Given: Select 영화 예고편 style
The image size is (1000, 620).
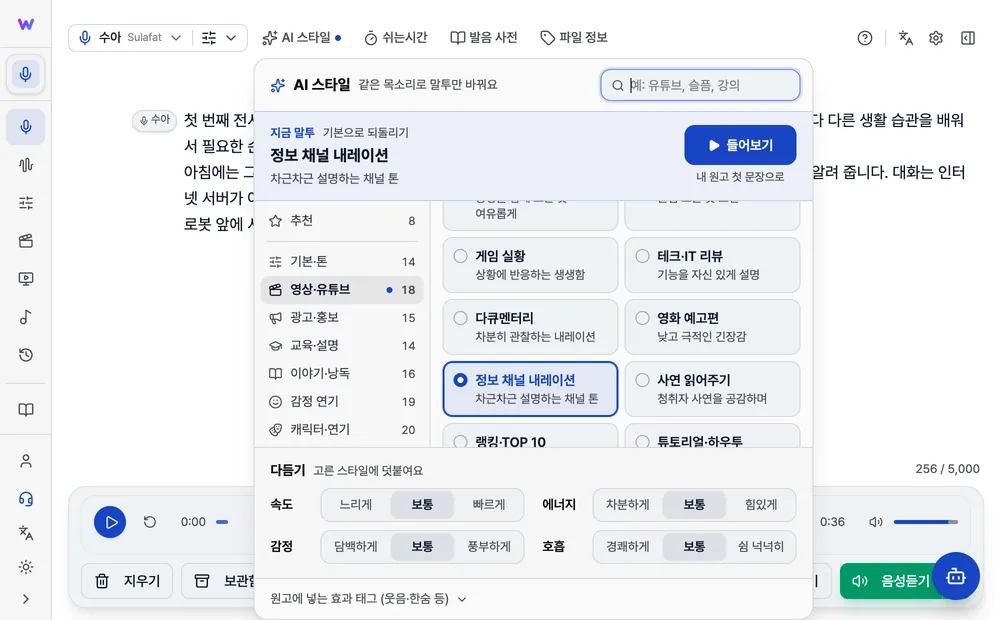Looking at the screenshot, I should click(712, 327).
